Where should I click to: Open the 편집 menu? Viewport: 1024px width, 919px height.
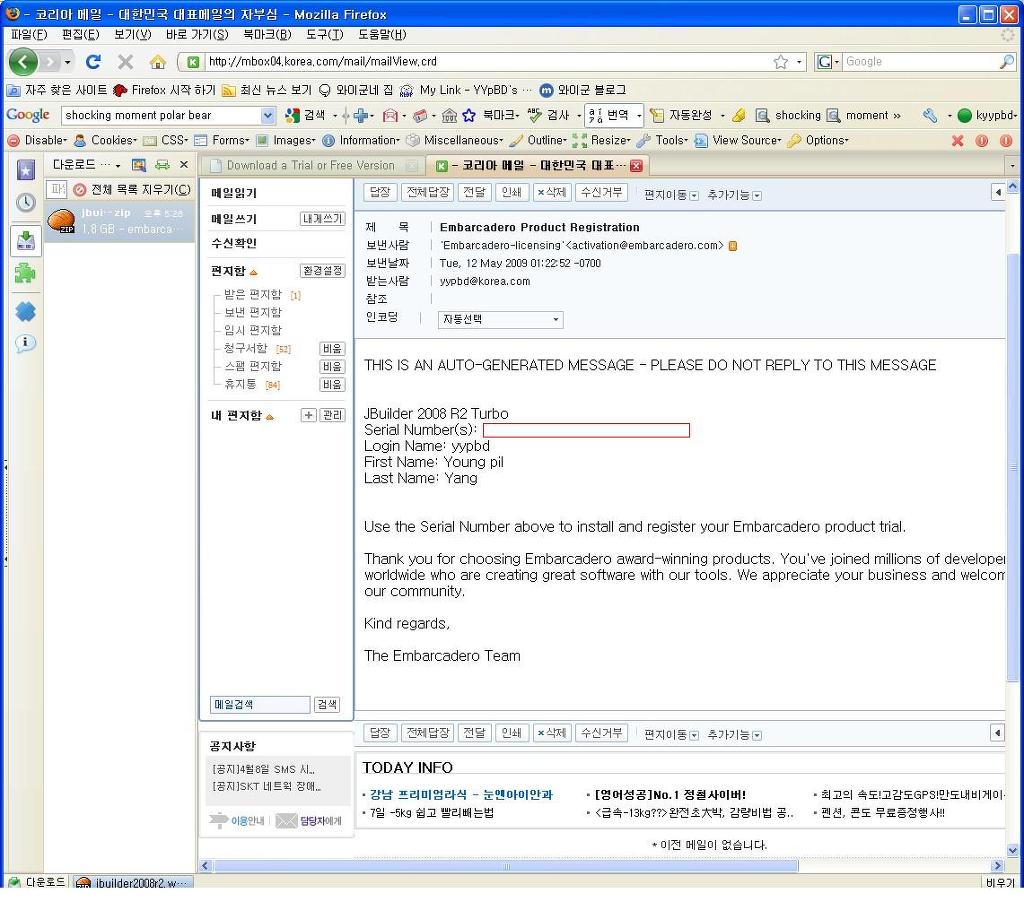pos(80,34)
